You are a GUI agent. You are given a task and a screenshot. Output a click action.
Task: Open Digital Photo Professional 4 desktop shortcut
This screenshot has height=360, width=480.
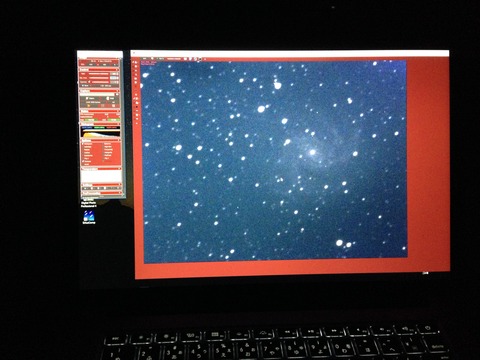click(89, 203)
